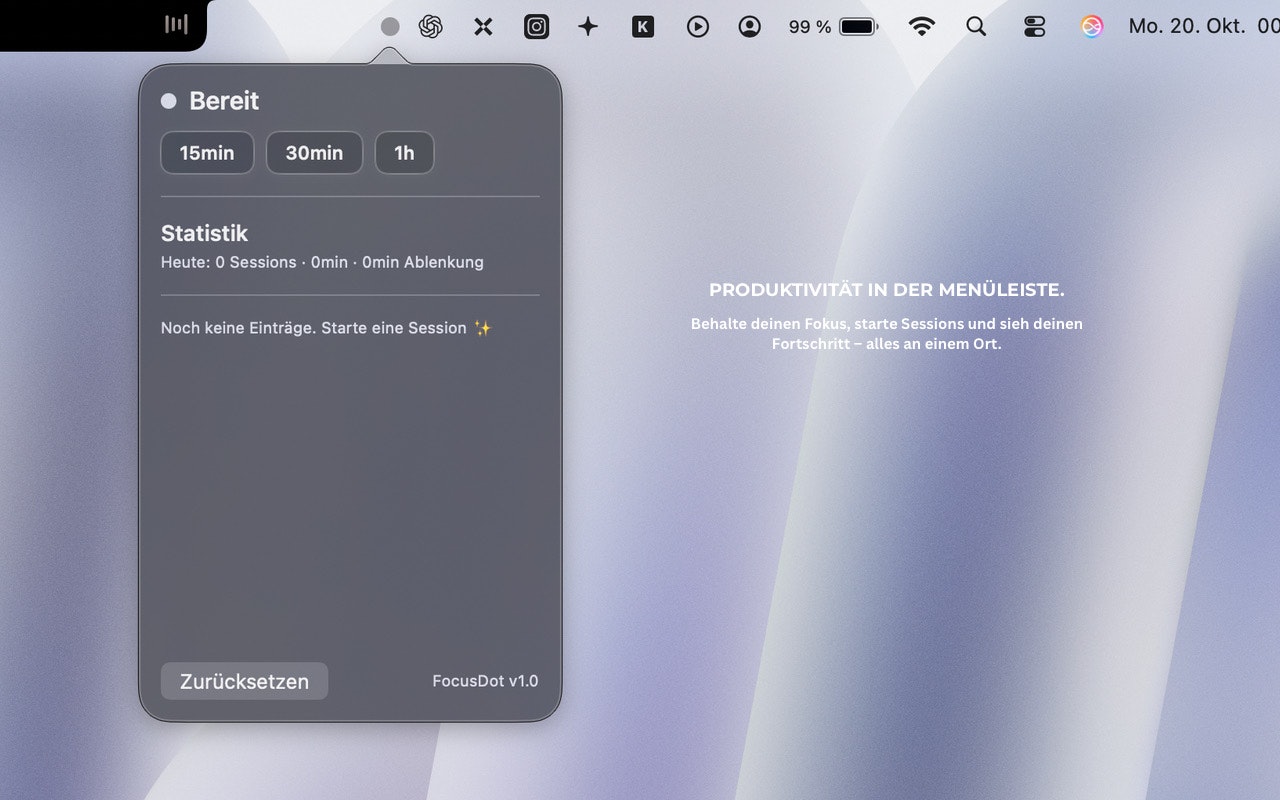Image resolution: width=1280 pixels, height=800 pixels.
Task: Start a 30min focus session
Action: (x=314, y=152)
